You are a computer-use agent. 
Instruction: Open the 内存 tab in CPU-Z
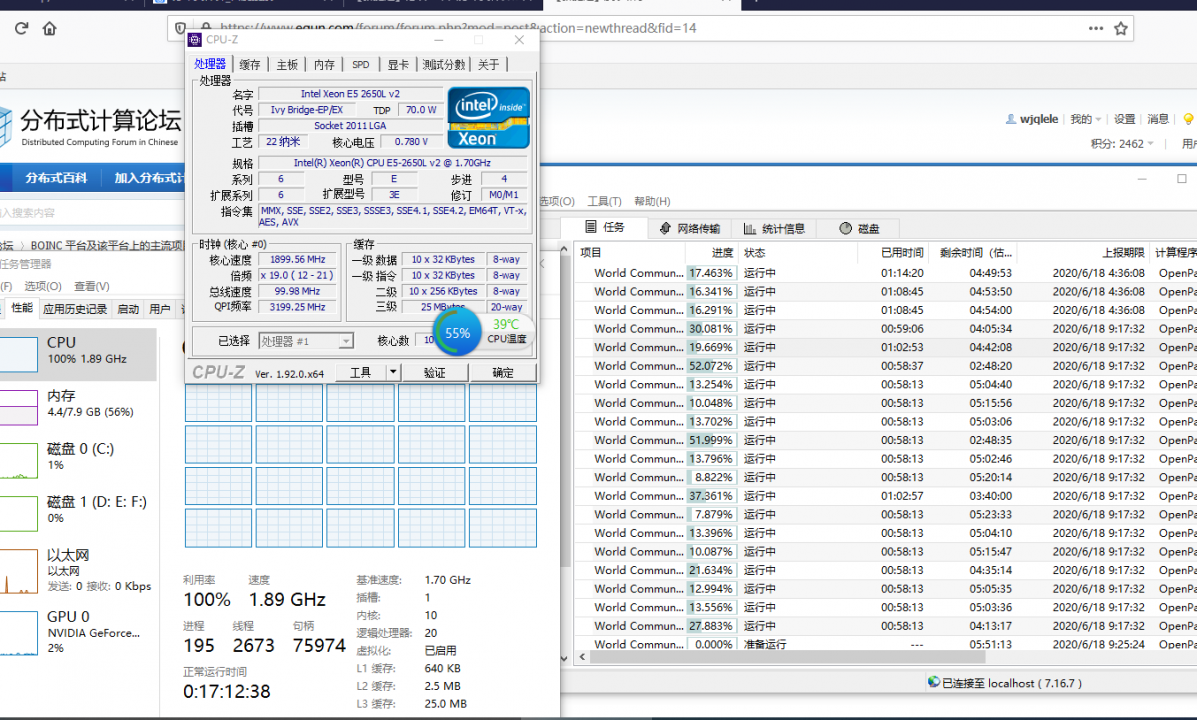click(324, 65)
